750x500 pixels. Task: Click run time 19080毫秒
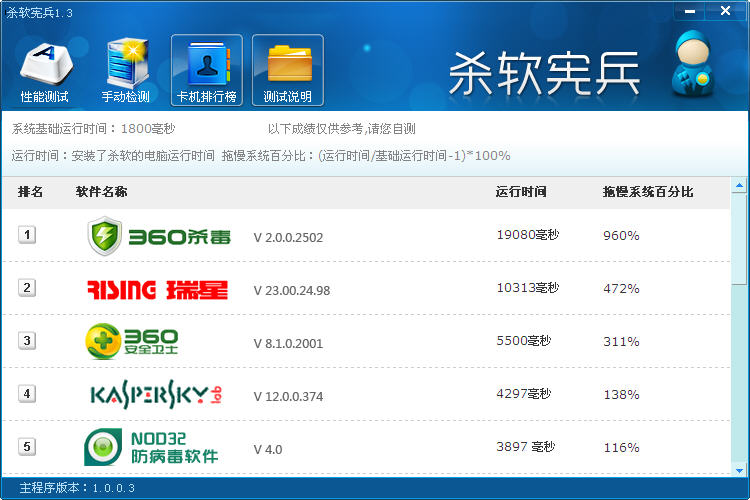528,234
